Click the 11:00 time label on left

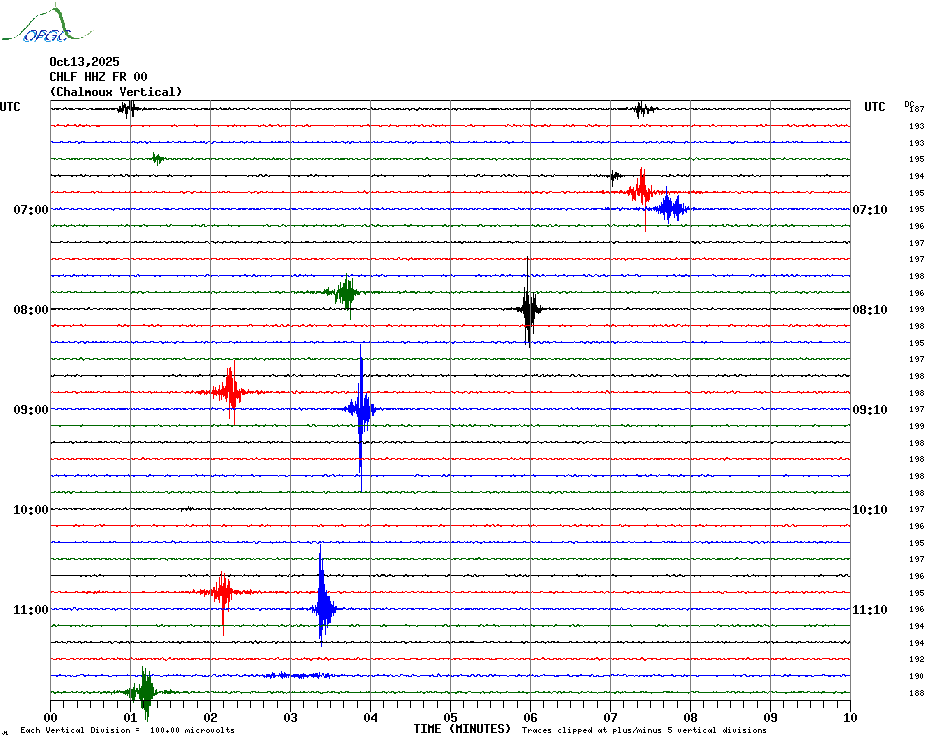tap(31, 610)
